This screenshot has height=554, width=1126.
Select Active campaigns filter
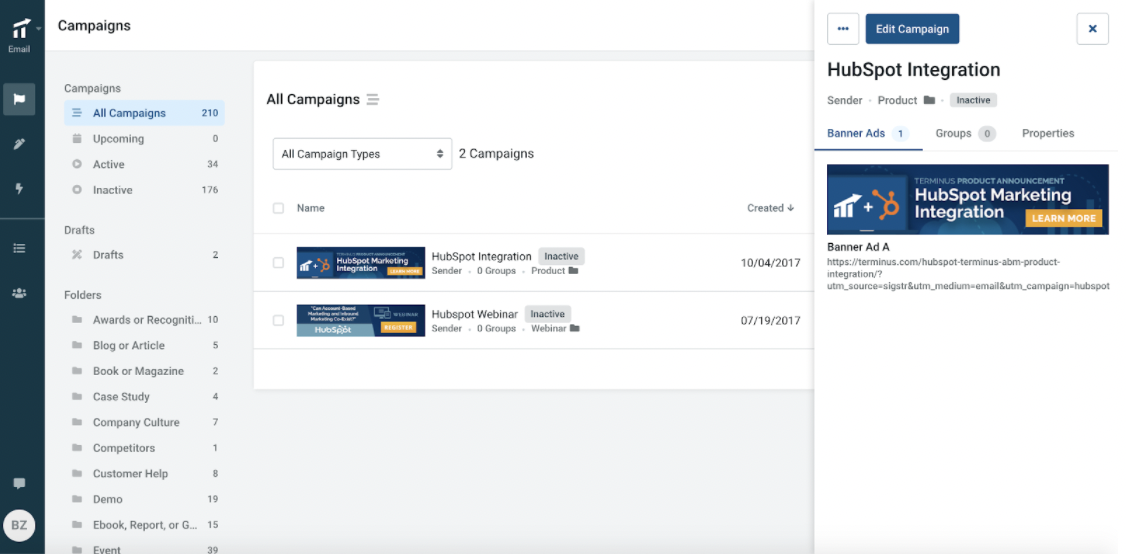144,165
